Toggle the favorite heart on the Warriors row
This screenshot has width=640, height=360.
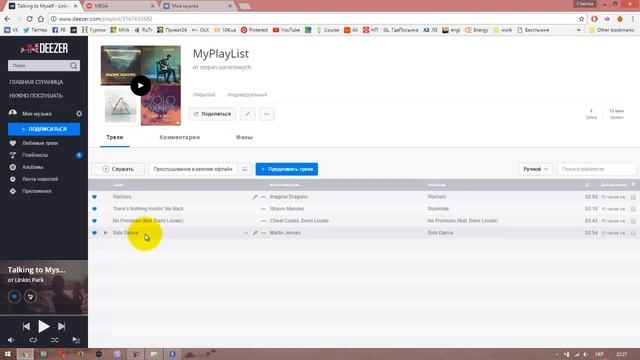coord(94,197)
